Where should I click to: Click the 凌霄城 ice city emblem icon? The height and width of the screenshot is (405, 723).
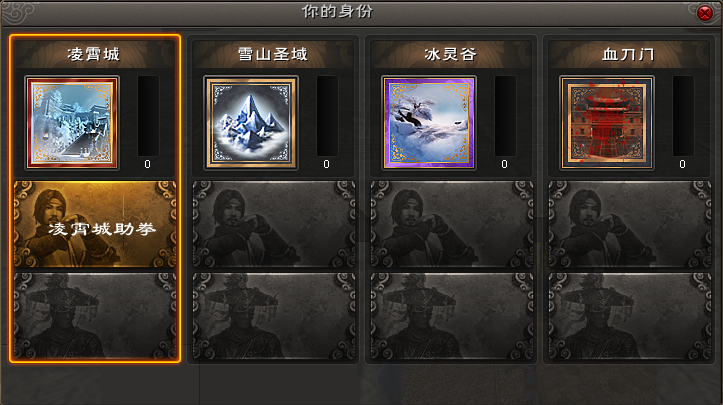(72, 123)
